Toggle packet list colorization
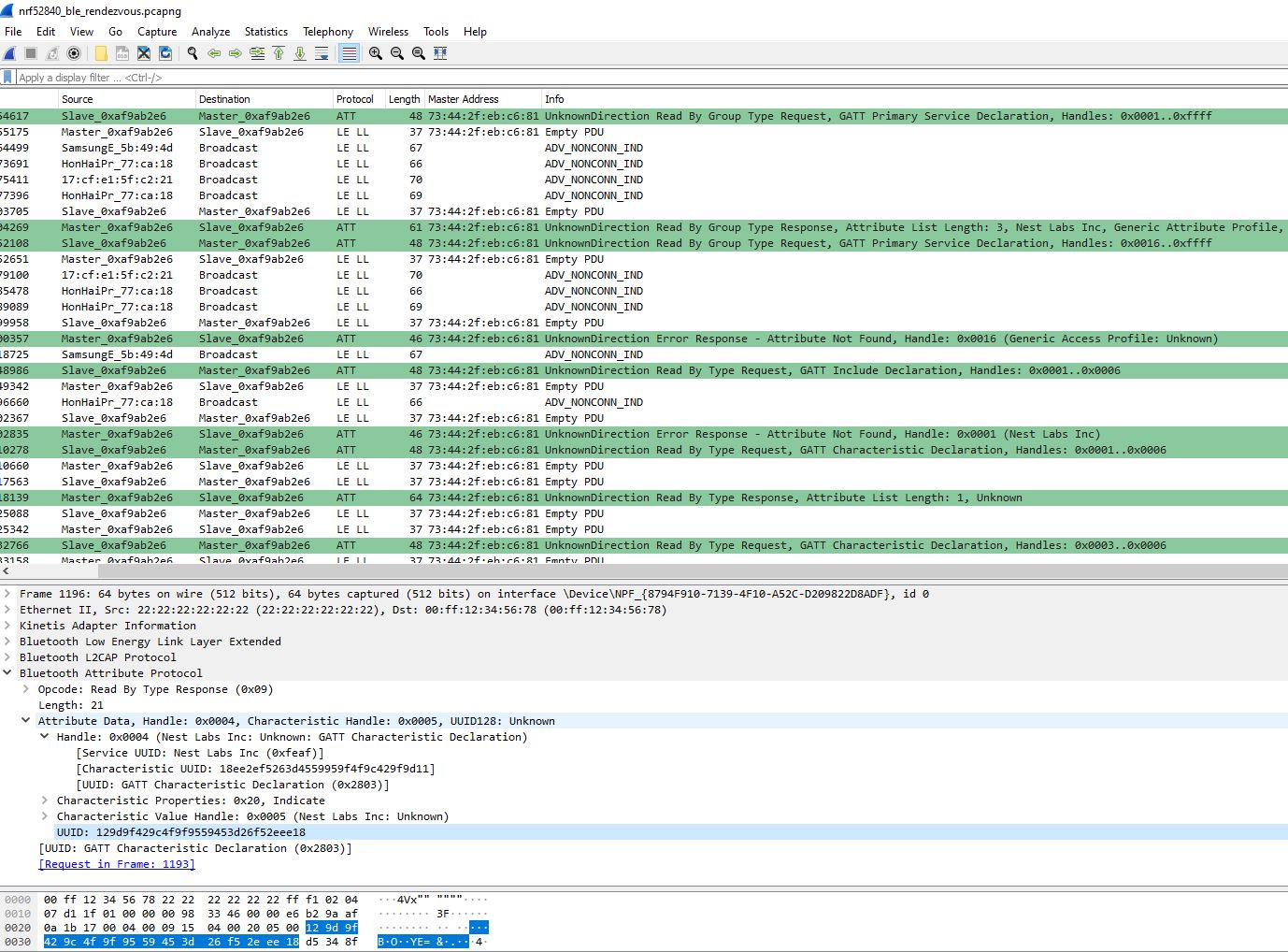Screen dimensions: 1288x952 coord(348,53)
